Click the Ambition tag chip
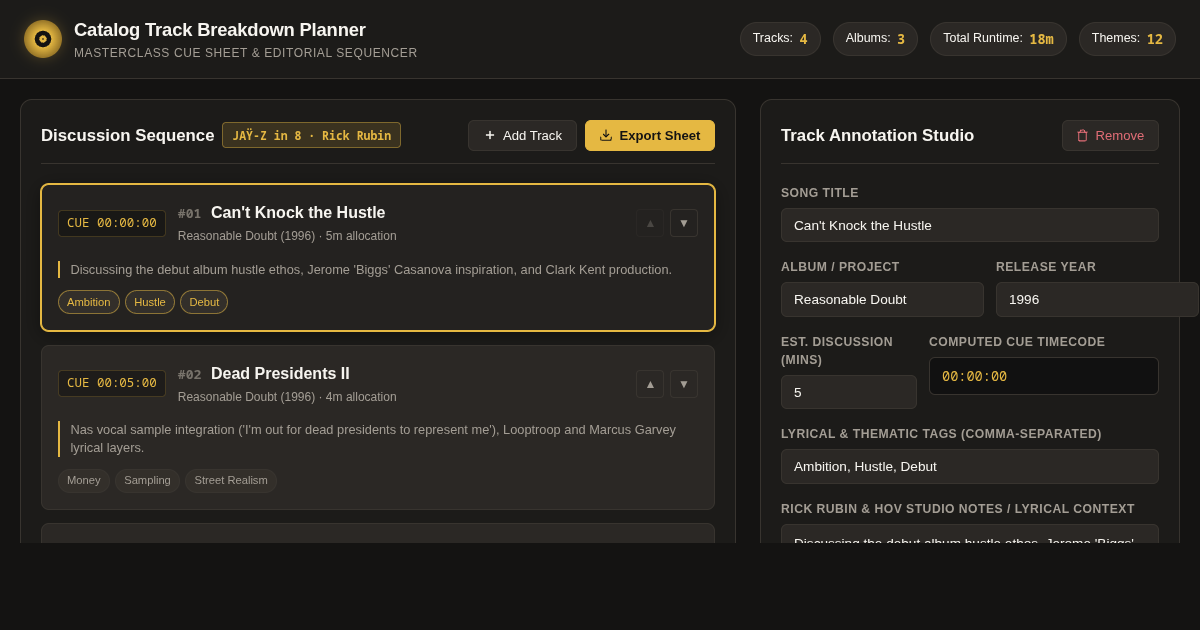The image size is (1200, 630). [89, 302]
